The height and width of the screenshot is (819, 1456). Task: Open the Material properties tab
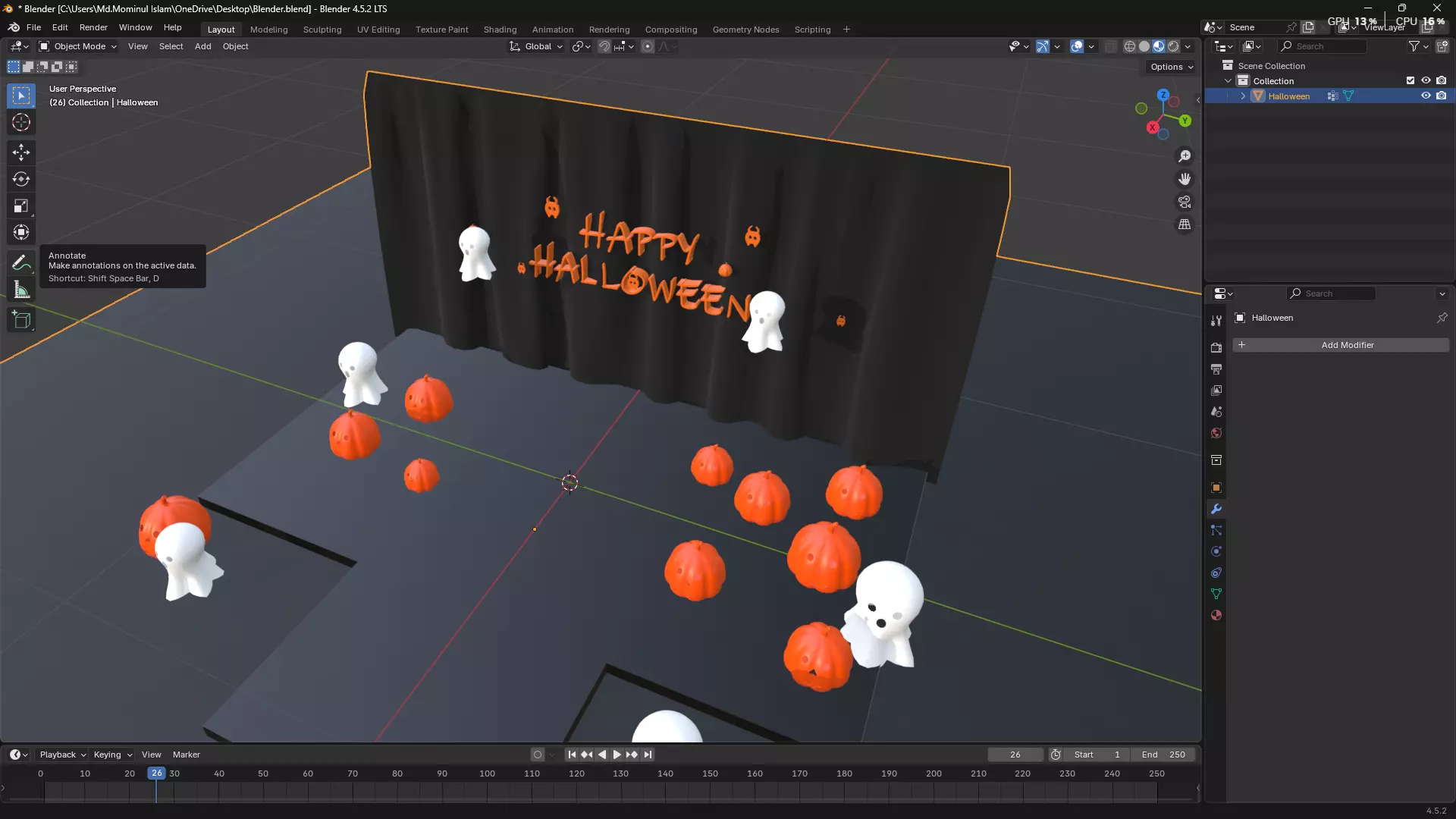(1216, 615)
